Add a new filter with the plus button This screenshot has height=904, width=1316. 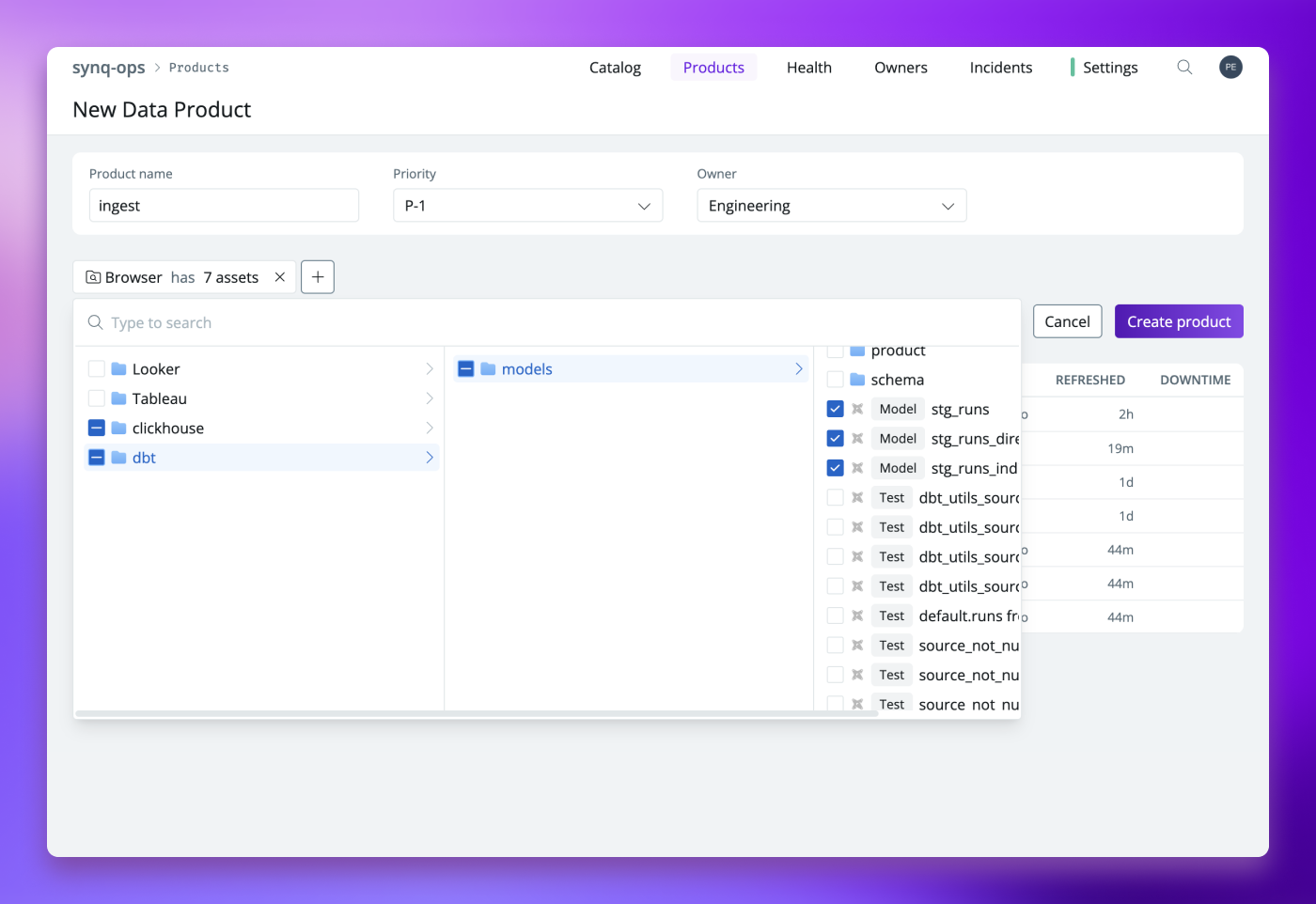318,277
